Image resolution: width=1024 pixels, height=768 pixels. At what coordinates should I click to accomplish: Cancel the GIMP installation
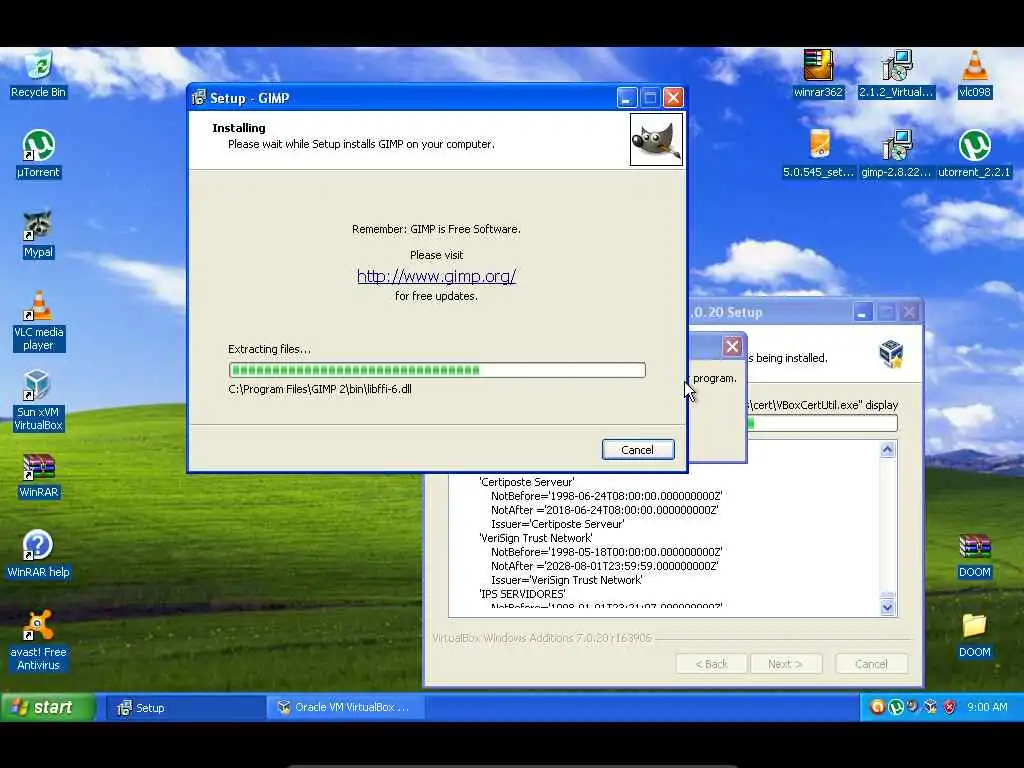pos(637,449)
